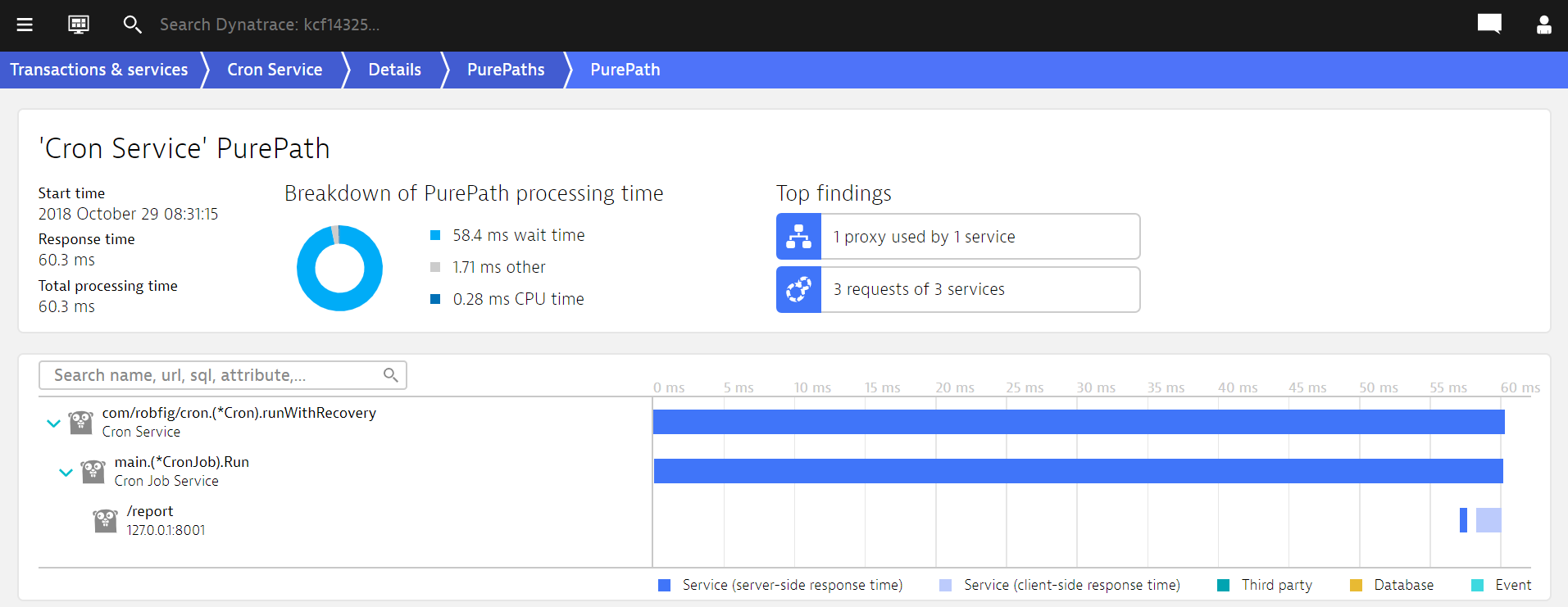The height and width of the screenshot is (607, 1568).
Task: Focus the Search Dynatrace field
Action: pos(270,25)
